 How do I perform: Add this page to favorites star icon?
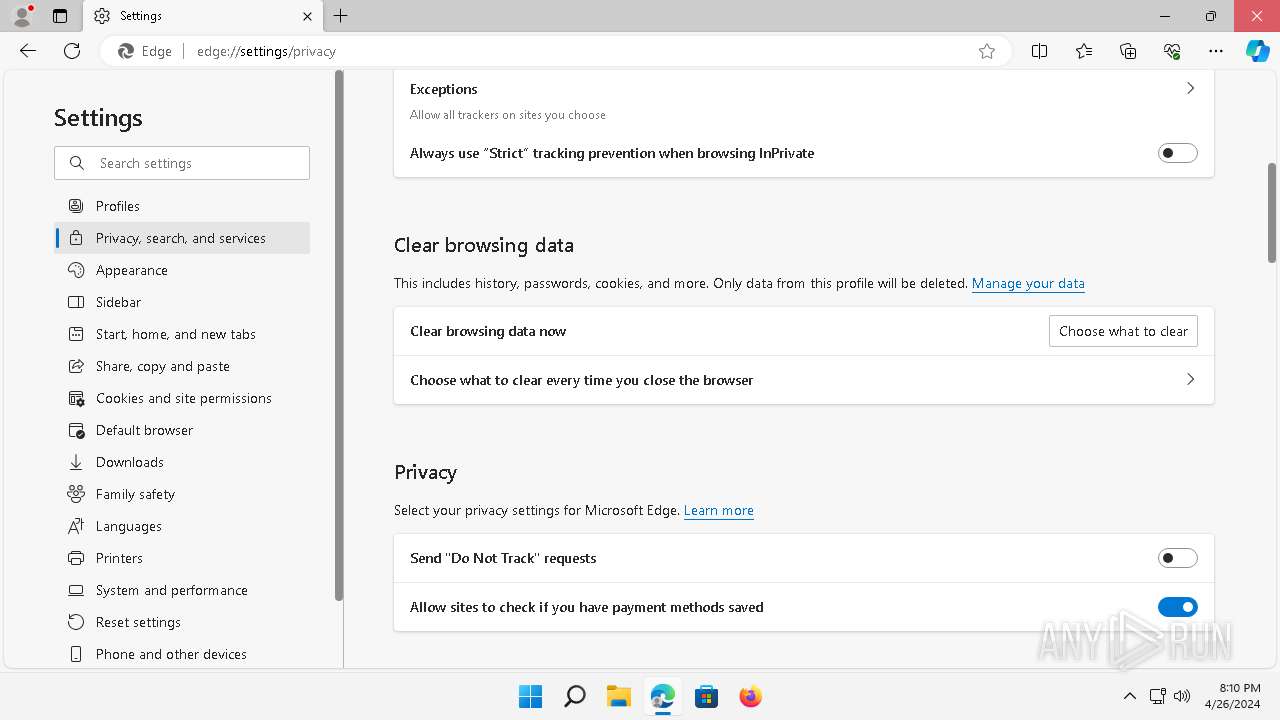click(x=987, y=51)
